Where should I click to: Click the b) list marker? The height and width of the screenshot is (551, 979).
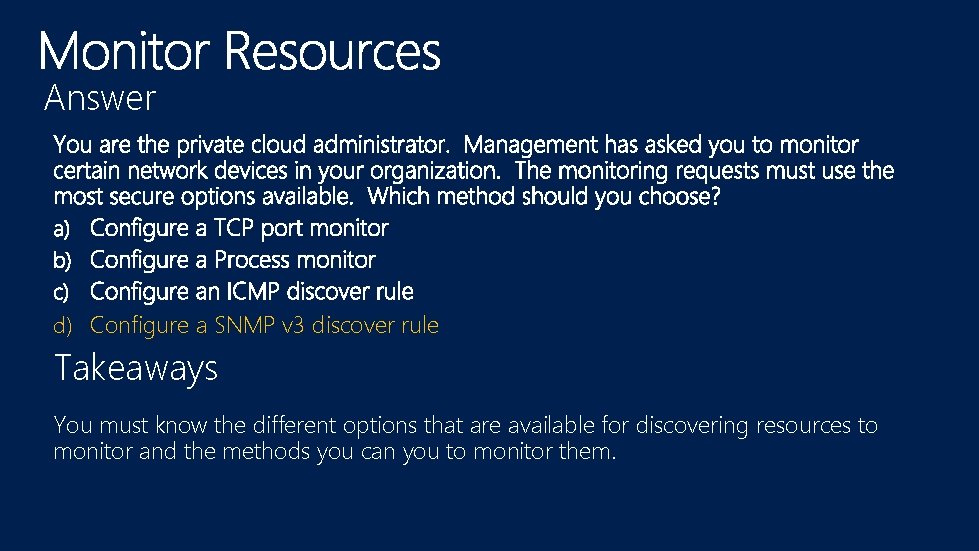[x=62, y=260]
